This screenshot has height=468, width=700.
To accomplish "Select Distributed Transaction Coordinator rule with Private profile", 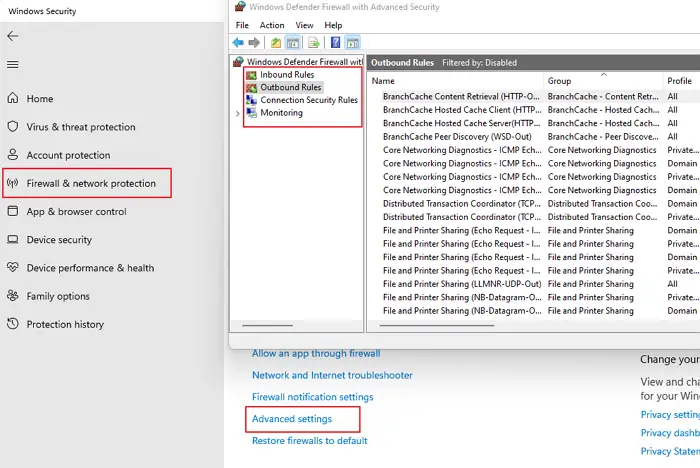I will click(462, 217).
